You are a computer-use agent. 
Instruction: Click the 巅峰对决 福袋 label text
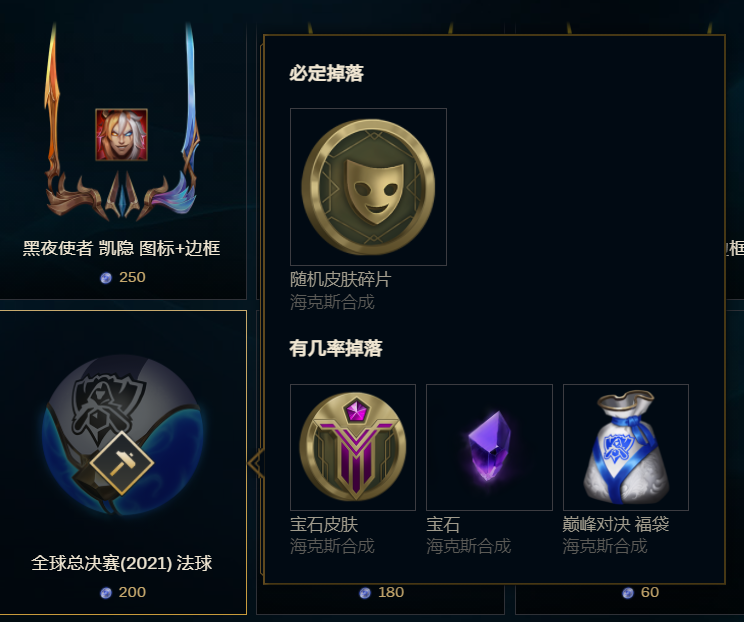point(616,524)
